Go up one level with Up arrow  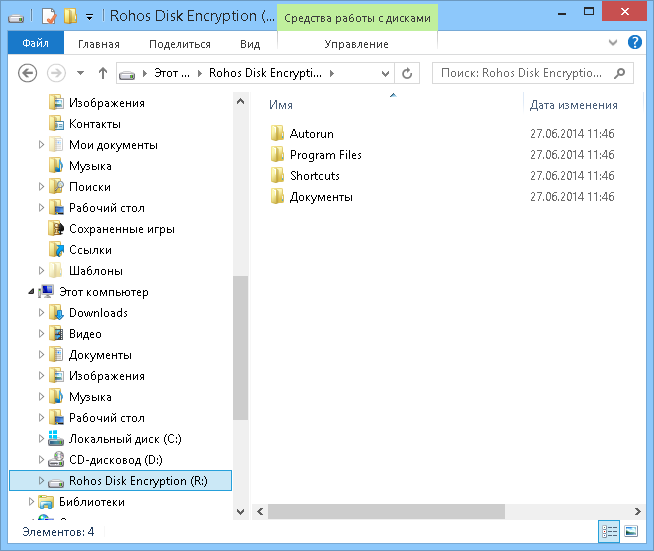coord(103,73)
